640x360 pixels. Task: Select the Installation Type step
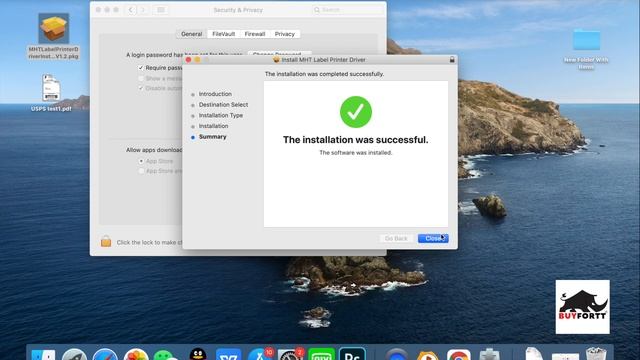coord(221,116)
